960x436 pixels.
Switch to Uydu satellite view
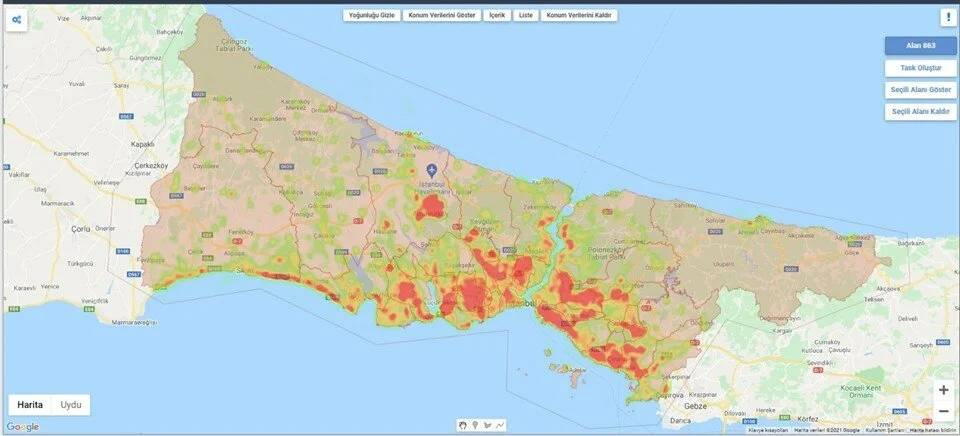[x=71, y=404]
